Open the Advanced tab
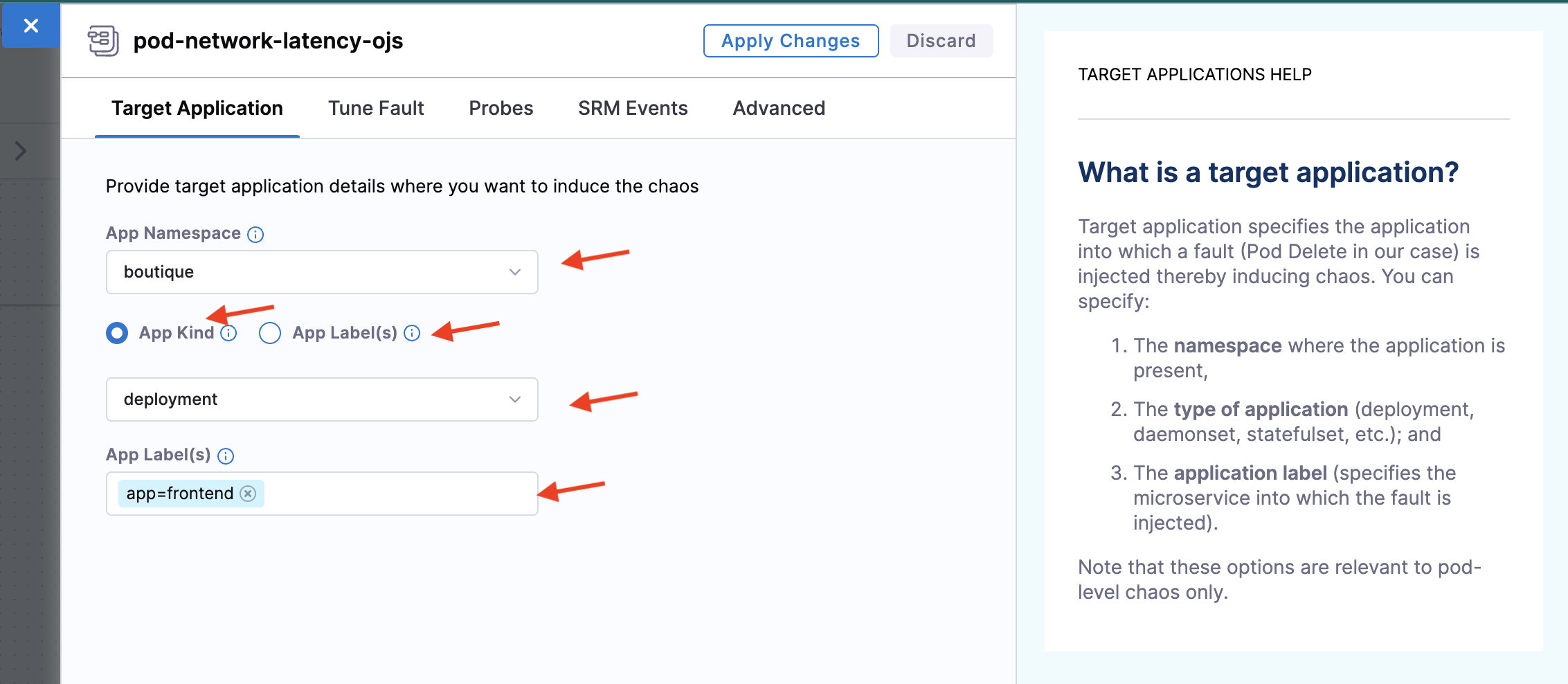Viewport: 1568px width, 684px height. [779, 109]
